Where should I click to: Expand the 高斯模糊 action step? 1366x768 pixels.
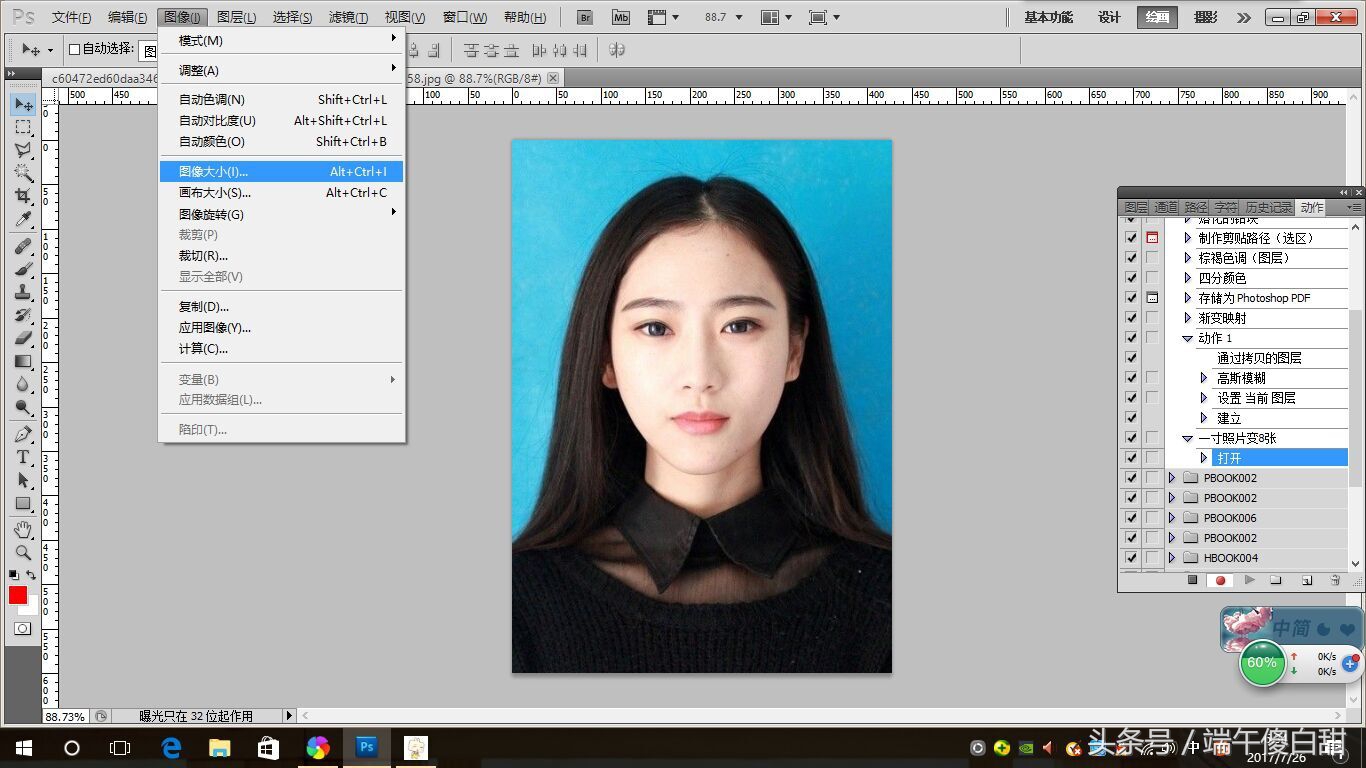tap(1204, 378)
